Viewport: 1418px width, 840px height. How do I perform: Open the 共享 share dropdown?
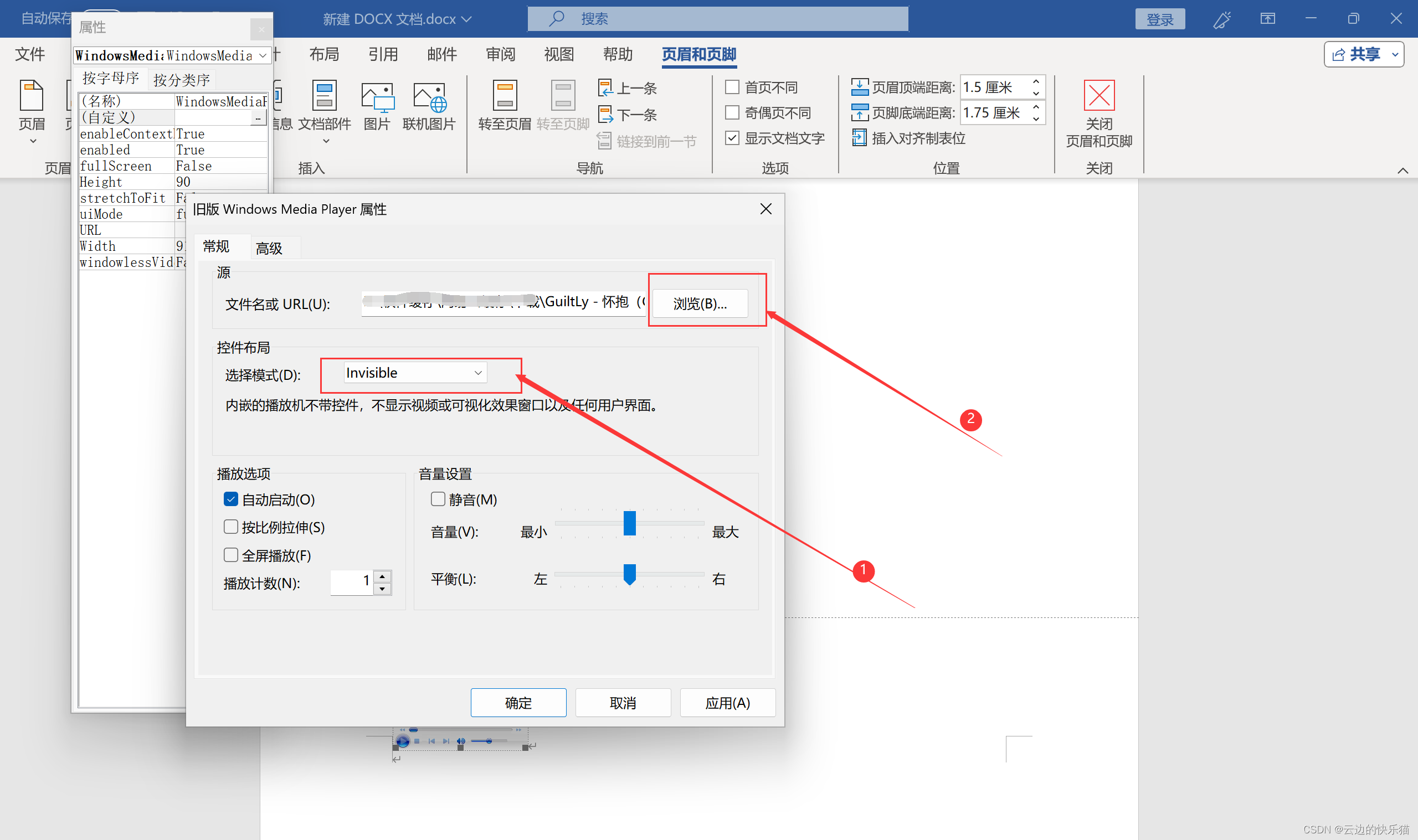click(1395, 54)
